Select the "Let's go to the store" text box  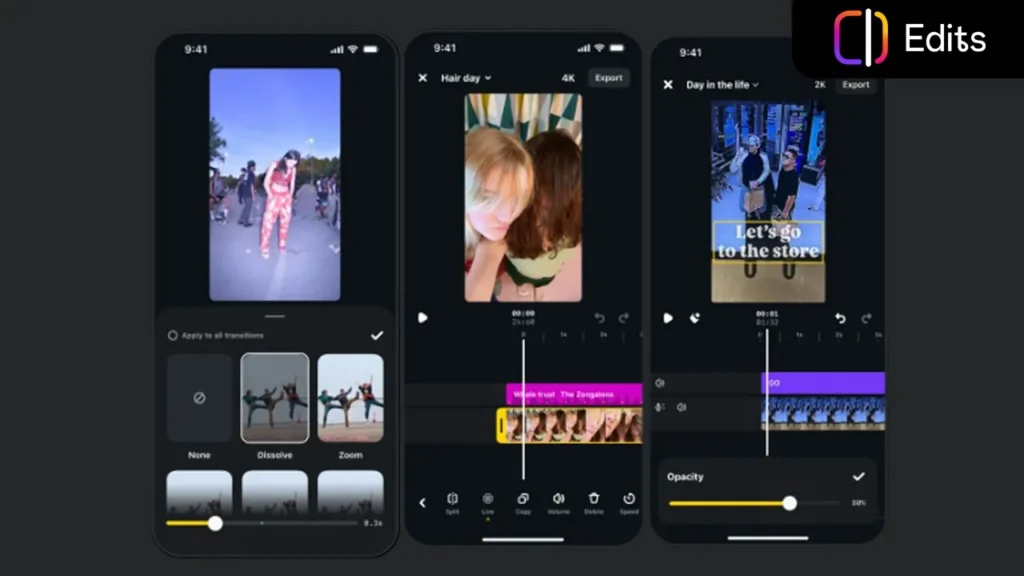pyautogui.click(x=768, y=242)
